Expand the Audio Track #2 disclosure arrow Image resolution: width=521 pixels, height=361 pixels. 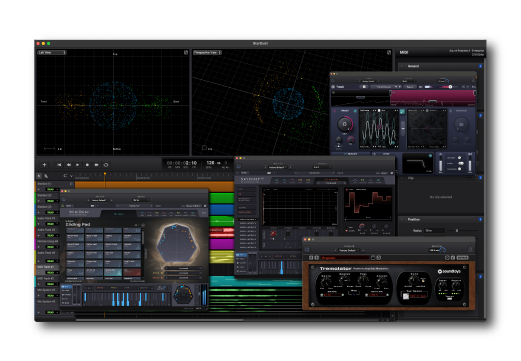pos(39,235)
